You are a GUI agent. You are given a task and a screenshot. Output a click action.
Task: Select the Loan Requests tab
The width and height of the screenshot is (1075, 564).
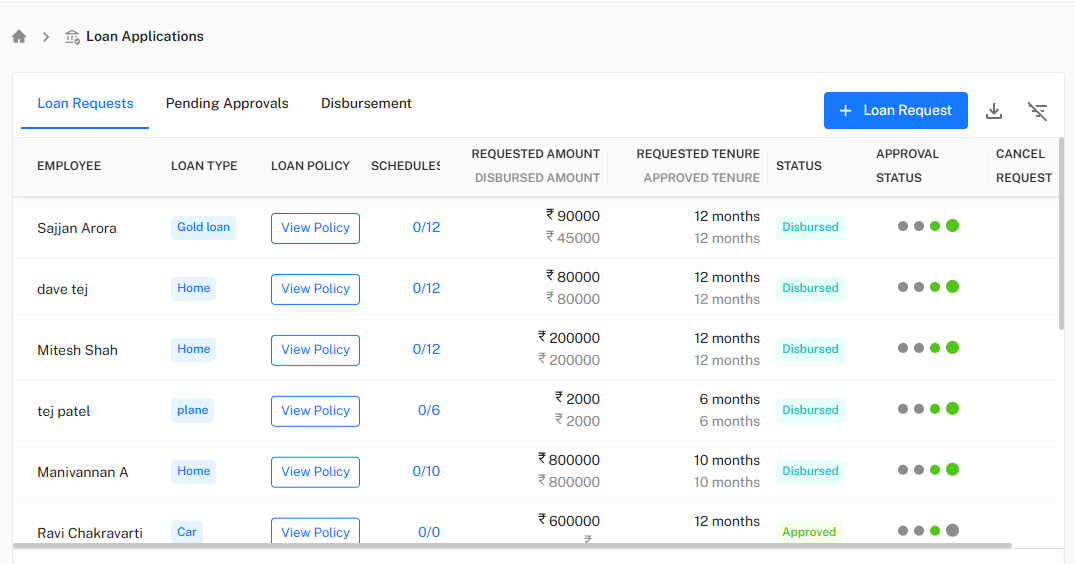coord(85,104)
